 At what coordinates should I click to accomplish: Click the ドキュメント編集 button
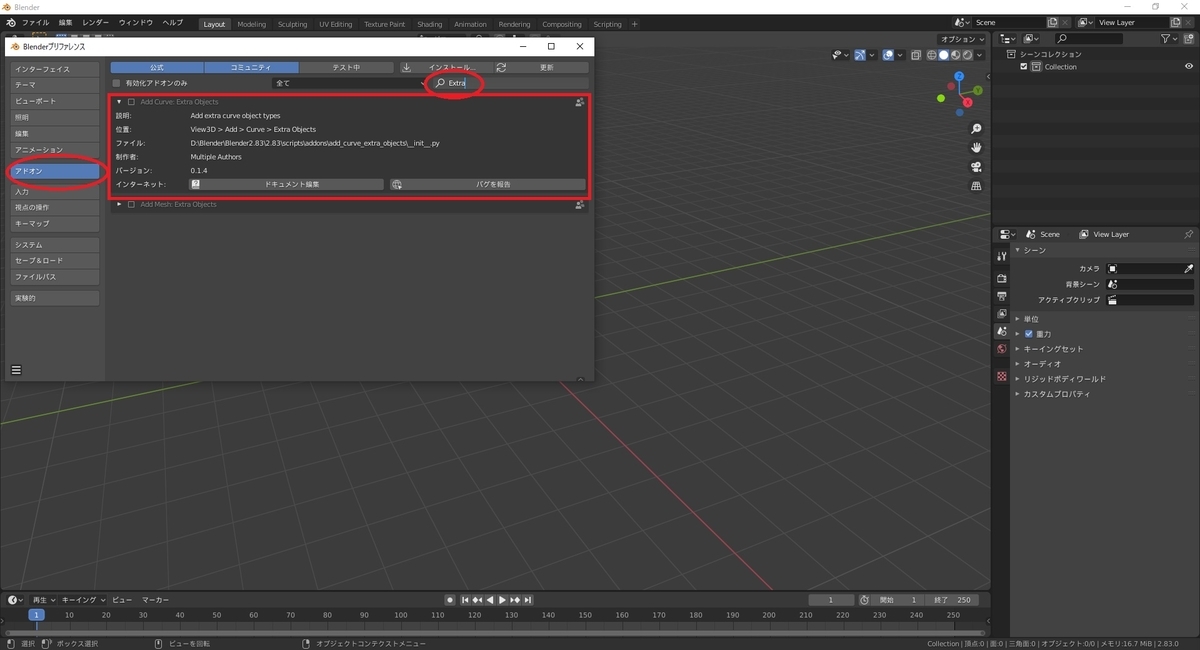[x=287, y=184]
